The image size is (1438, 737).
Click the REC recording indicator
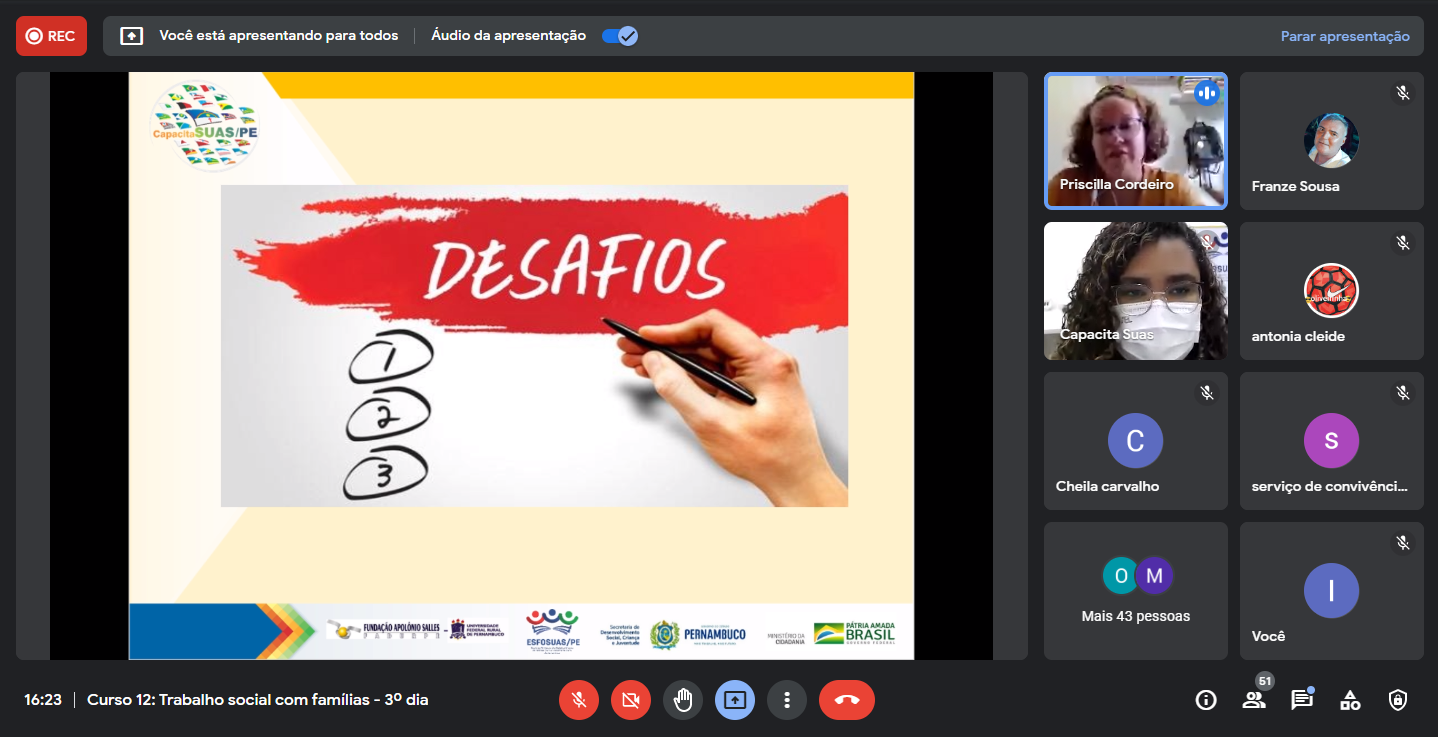click(51, 36)
